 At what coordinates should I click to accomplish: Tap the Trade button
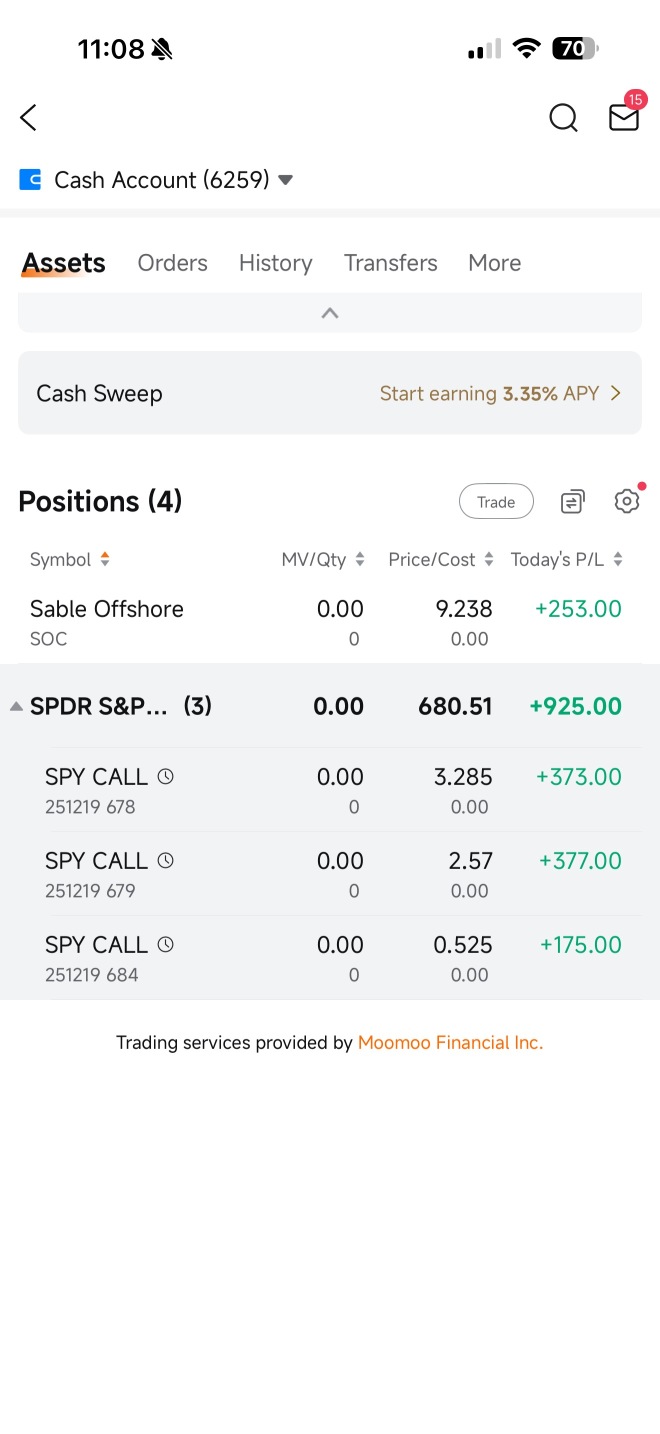(496, 502)
